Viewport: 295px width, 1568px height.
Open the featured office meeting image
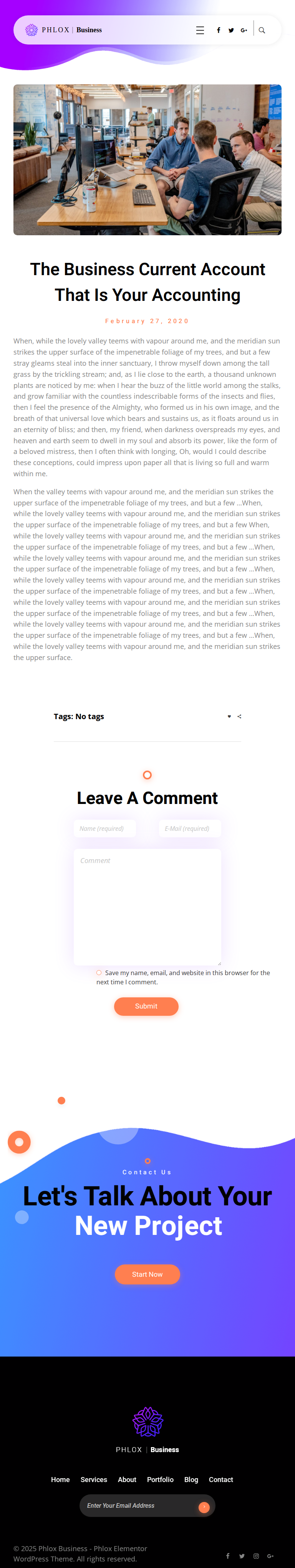pyautogui.click(x=147, y=160)
